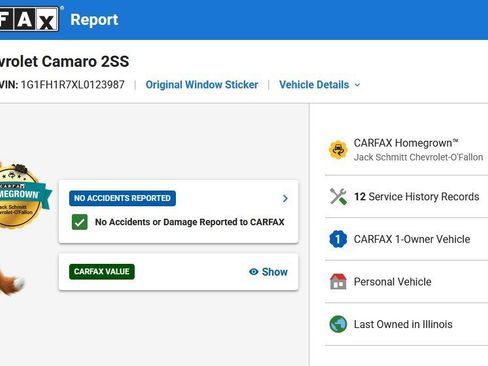Image resolution: width=488 pixels, height=366 pixels.
Task: Open accident details via right chevron
Action: coord(285,199)
